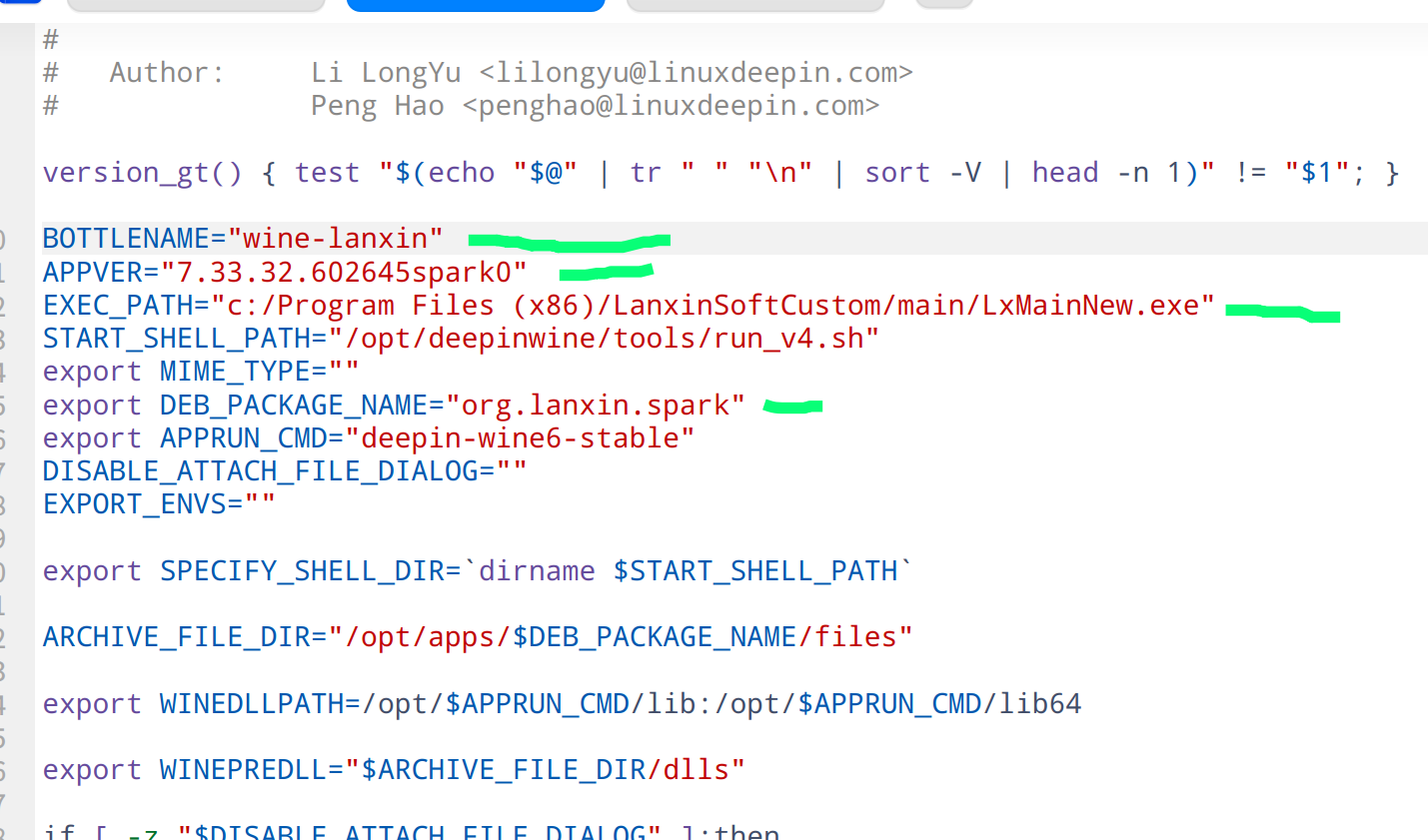
Task: Click DEB_PACKAGE_NAME in its export line
Action: click(x=294, y=406)
